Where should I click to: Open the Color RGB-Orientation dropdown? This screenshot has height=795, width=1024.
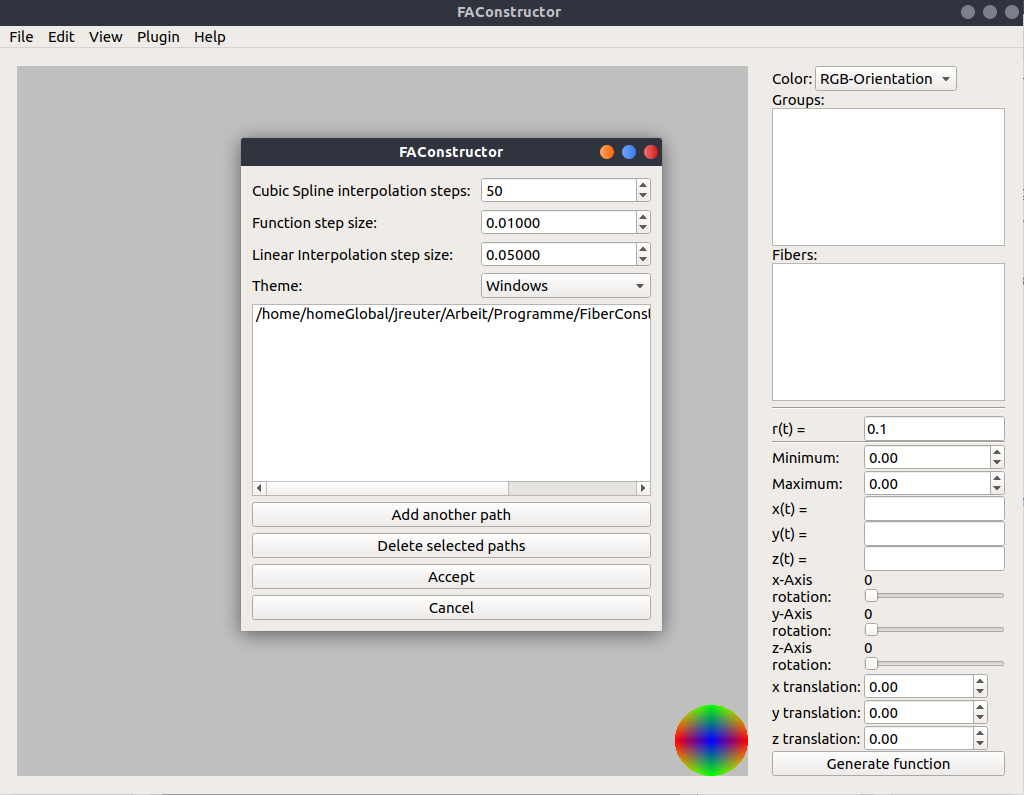pyautogui.click(x=885, y=79)
